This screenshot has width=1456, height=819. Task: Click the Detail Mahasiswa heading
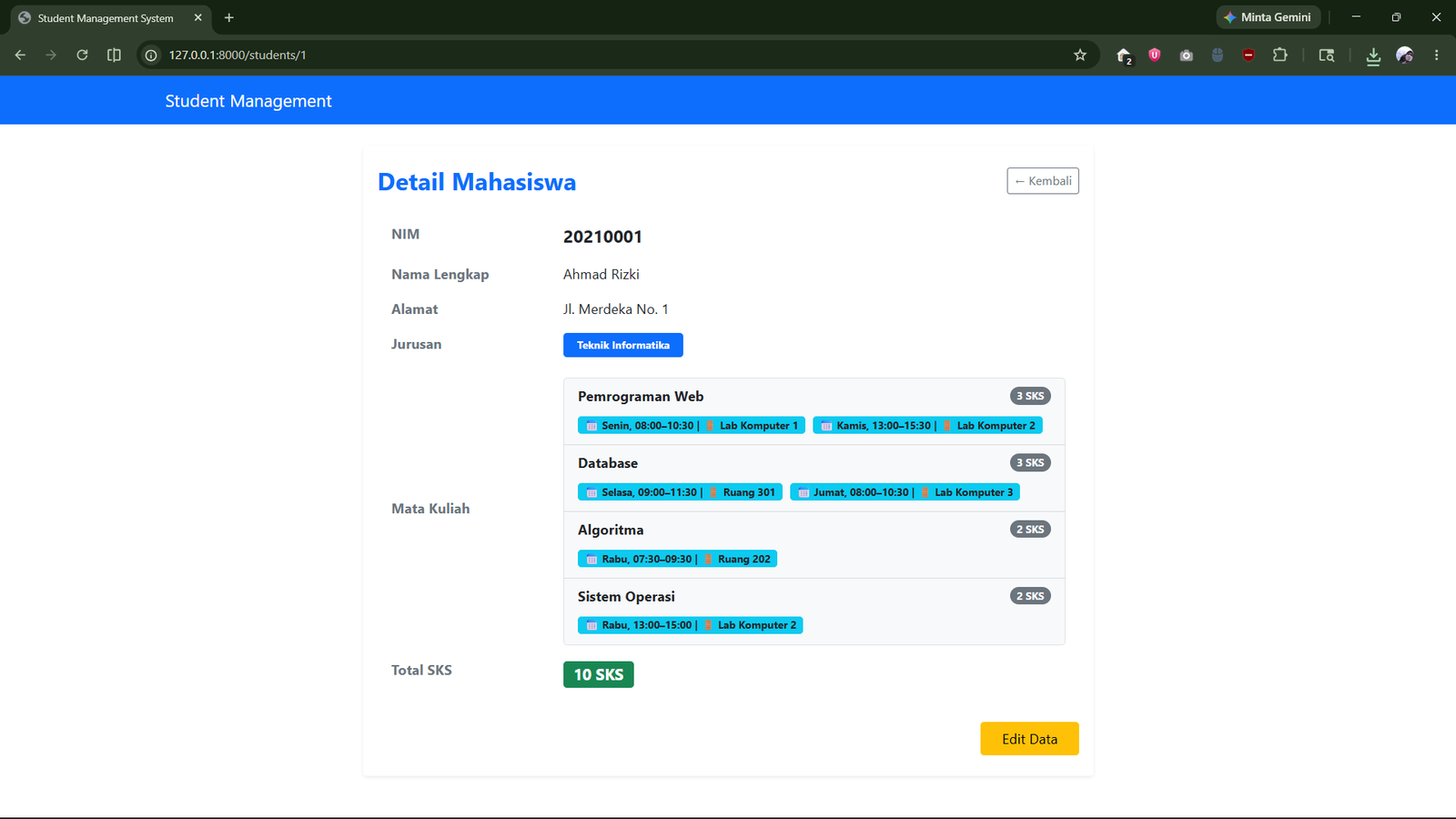point(477,182)
